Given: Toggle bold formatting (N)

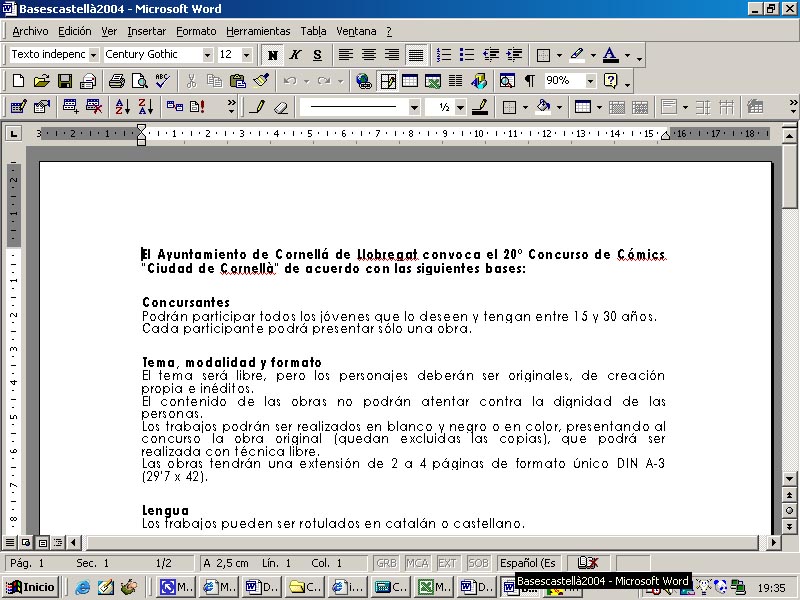Looking at the screenshot, I should pyautogui.click(x=272, y=55).
